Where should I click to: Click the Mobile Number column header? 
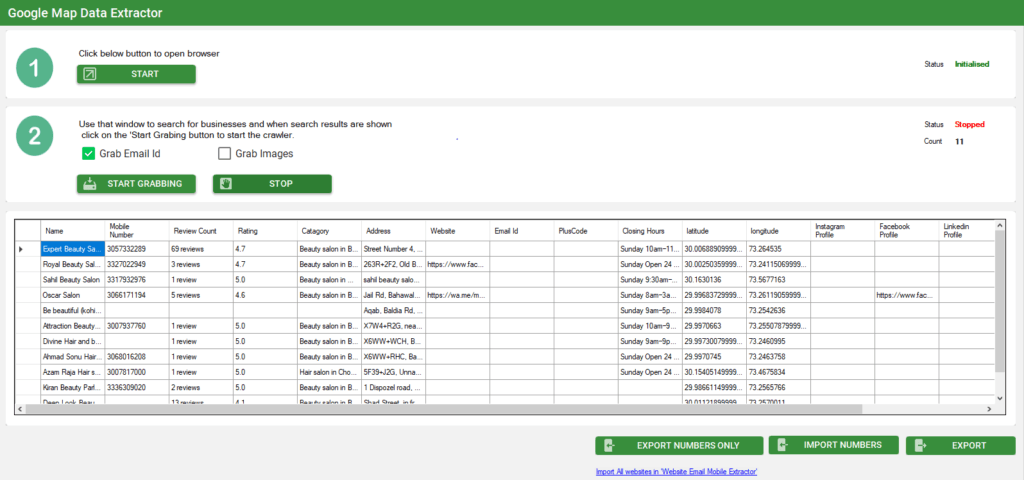[x=137, y=231]
